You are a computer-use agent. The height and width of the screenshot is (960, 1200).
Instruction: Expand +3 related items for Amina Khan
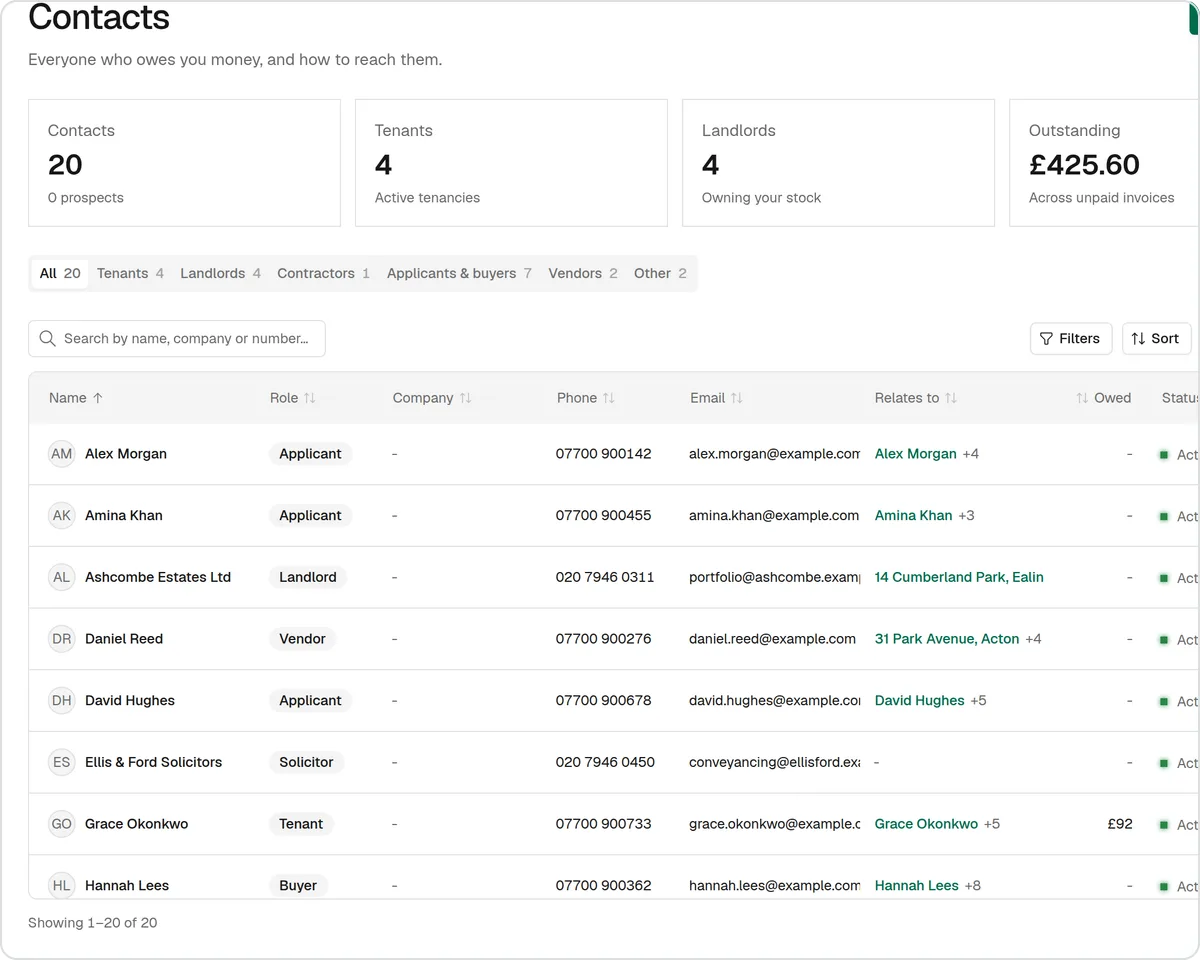[966, 516]
